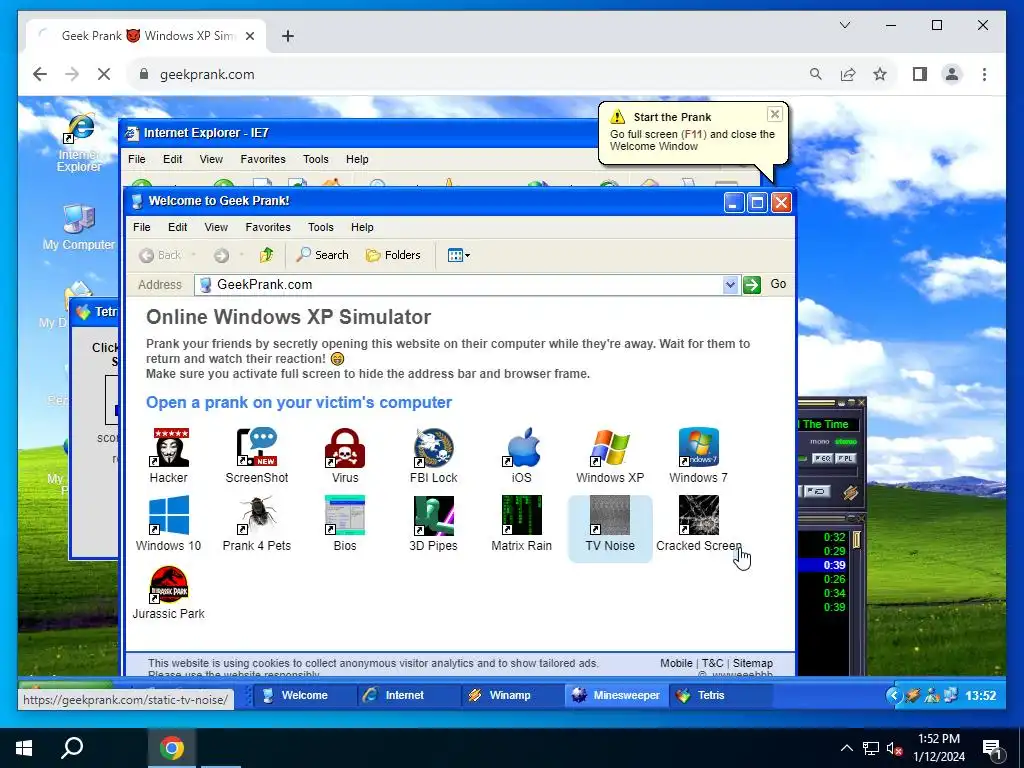Open Chrome tab search chevron
1024x768 pixels.
[845, 25]
